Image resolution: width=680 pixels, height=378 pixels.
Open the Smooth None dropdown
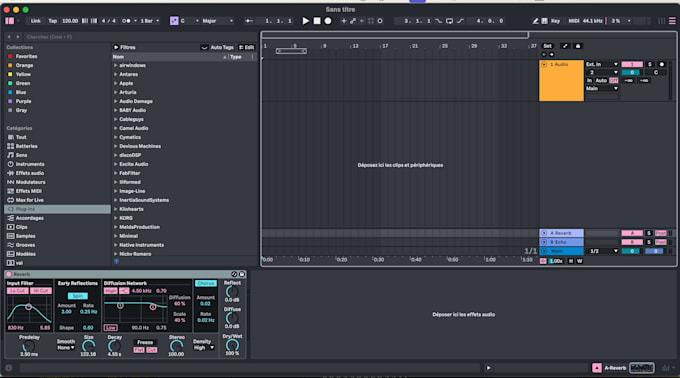[x=66, y=348]
